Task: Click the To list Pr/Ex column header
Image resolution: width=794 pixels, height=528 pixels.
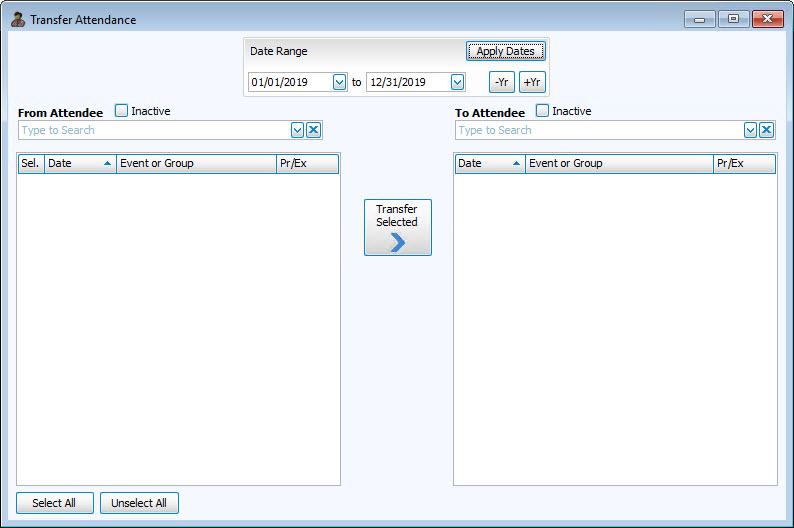Action: click(744, 164)
